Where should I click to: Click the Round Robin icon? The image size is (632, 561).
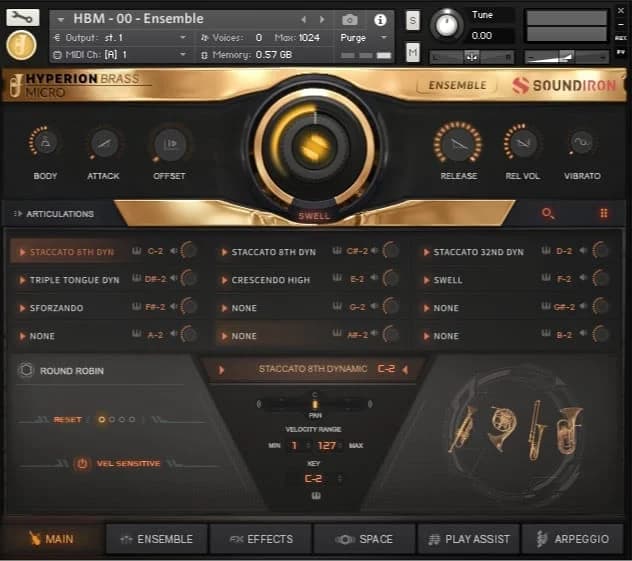tap(26, 370)
